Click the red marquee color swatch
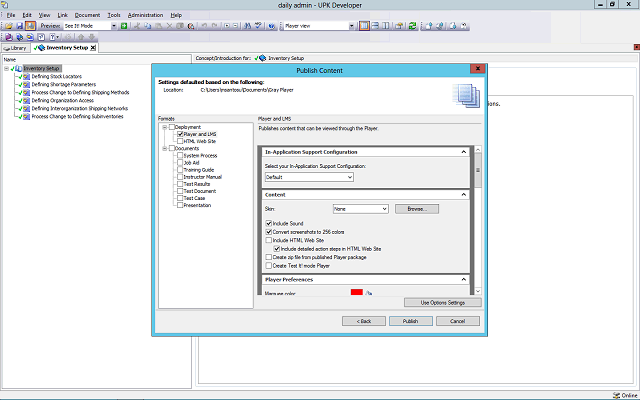640x400 pixels. [x=357, y=292]
